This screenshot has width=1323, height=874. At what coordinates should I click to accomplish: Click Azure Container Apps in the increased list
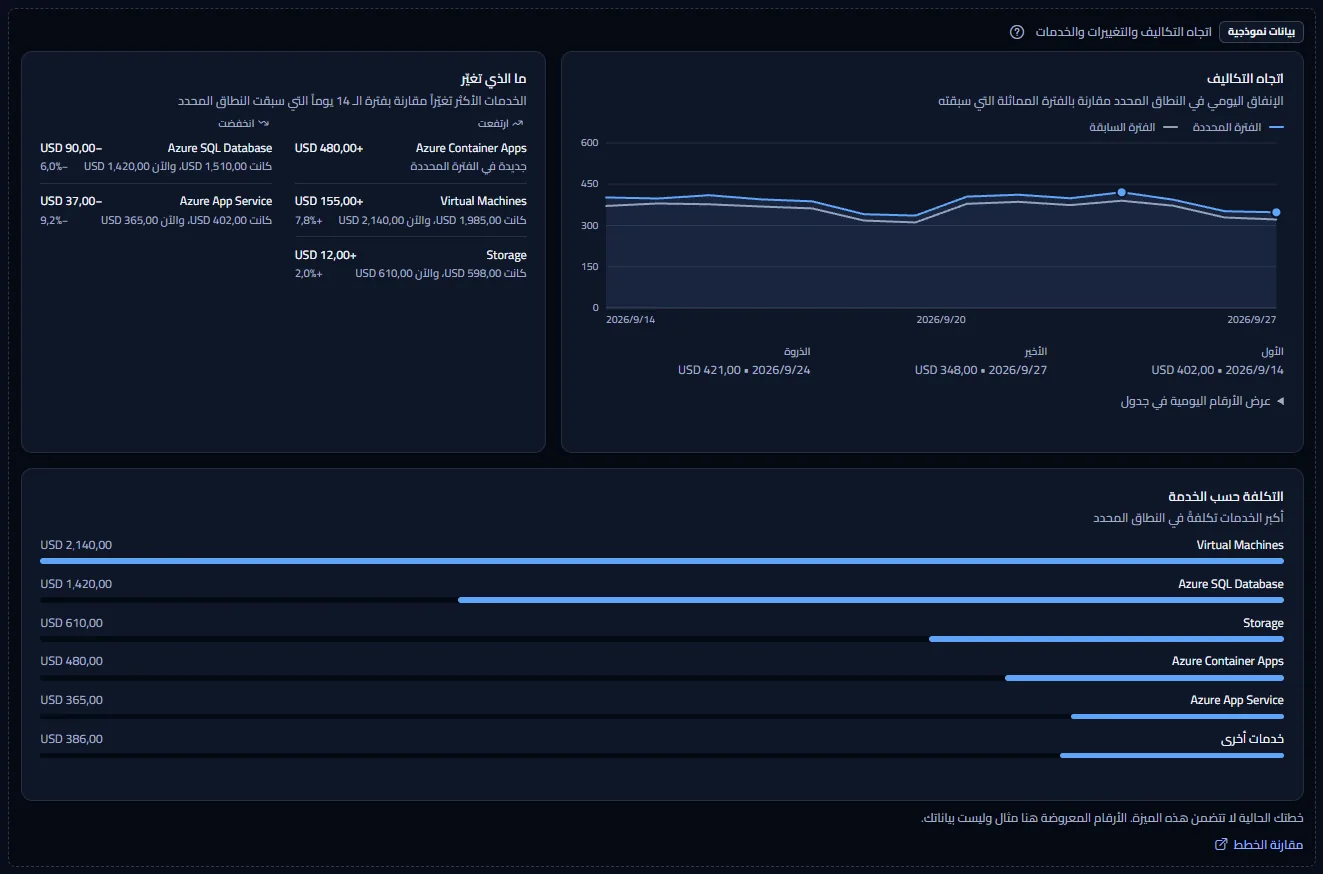(x=471, y=148)
